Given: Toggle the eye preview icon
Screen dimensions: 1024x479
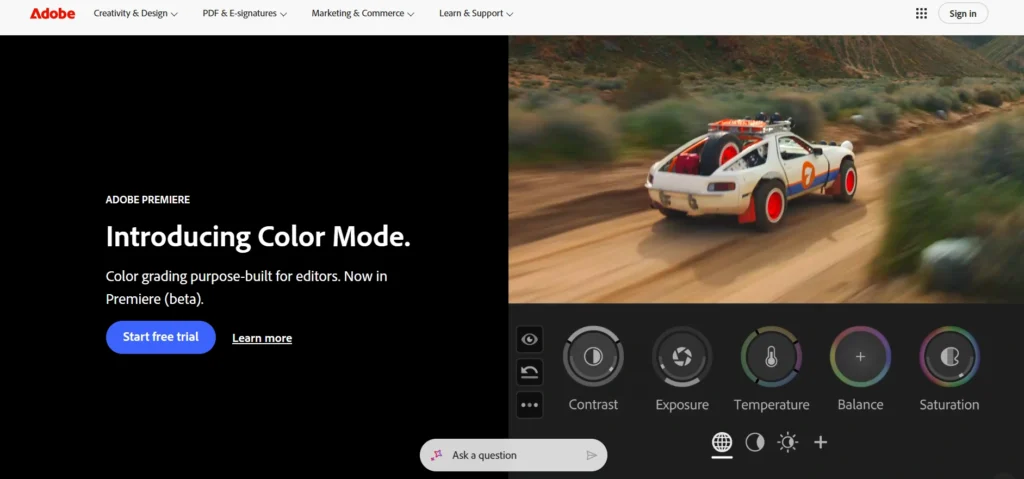Looking at the screenshot, I should [x=529, y=339].
